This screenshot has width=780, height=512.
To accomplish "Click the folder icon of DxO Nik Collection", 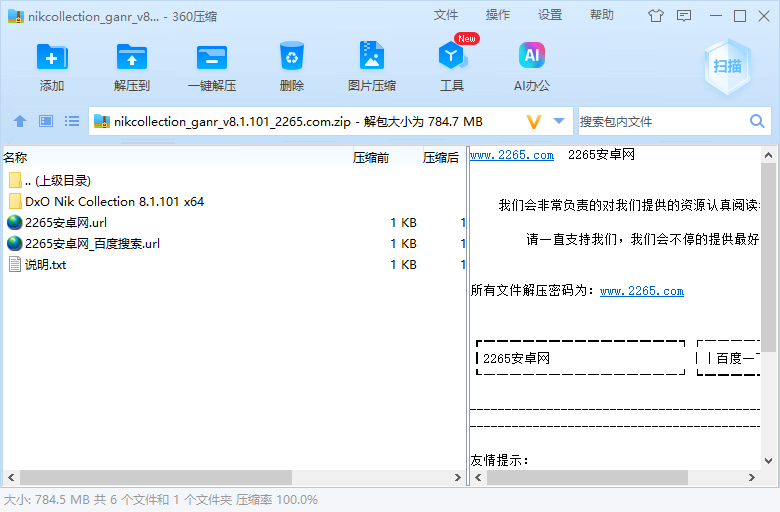I will pos(15,202).
